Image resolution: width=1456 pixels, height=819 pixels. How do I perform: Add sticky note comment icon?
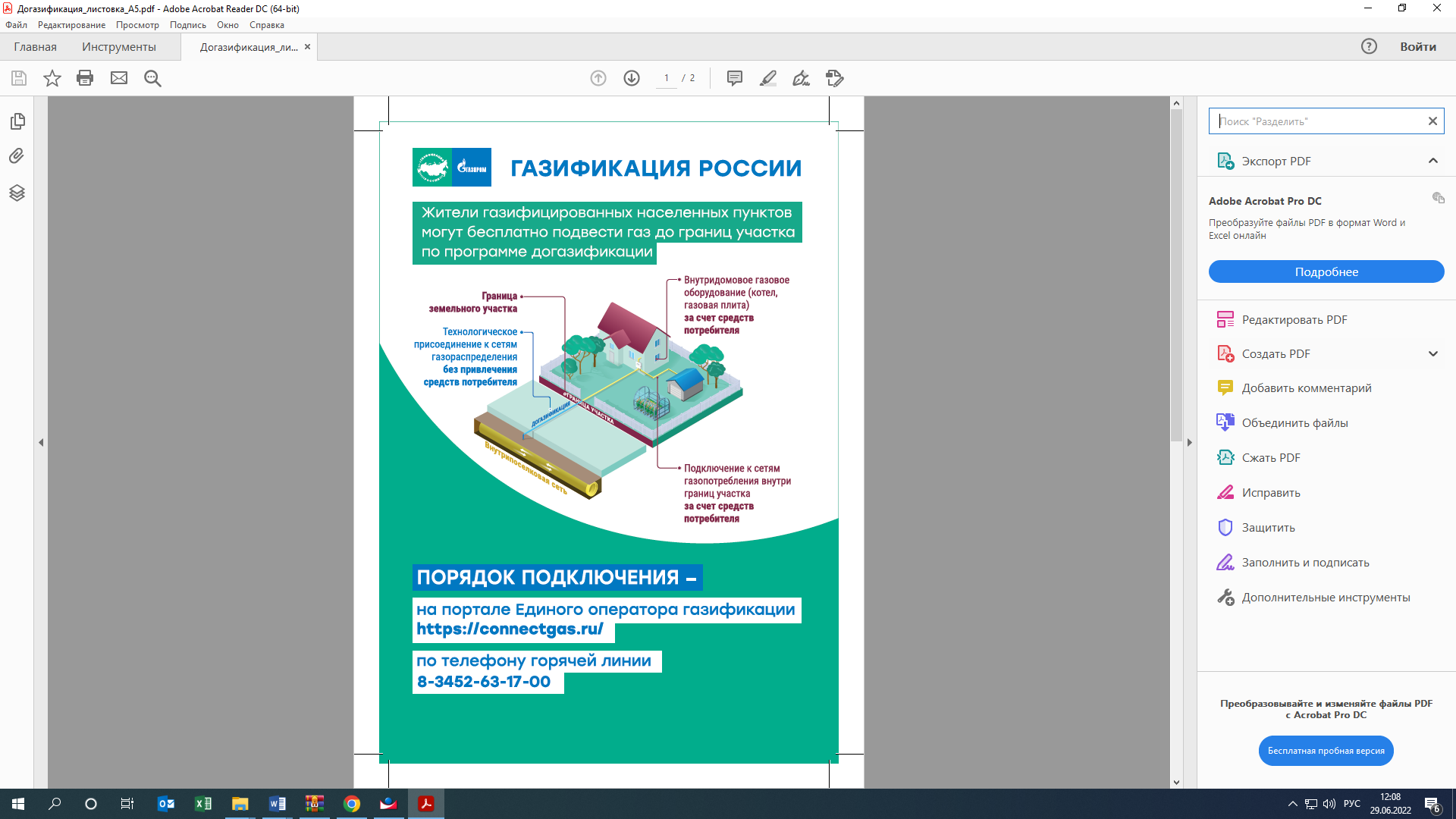click(x=734, y=78)
